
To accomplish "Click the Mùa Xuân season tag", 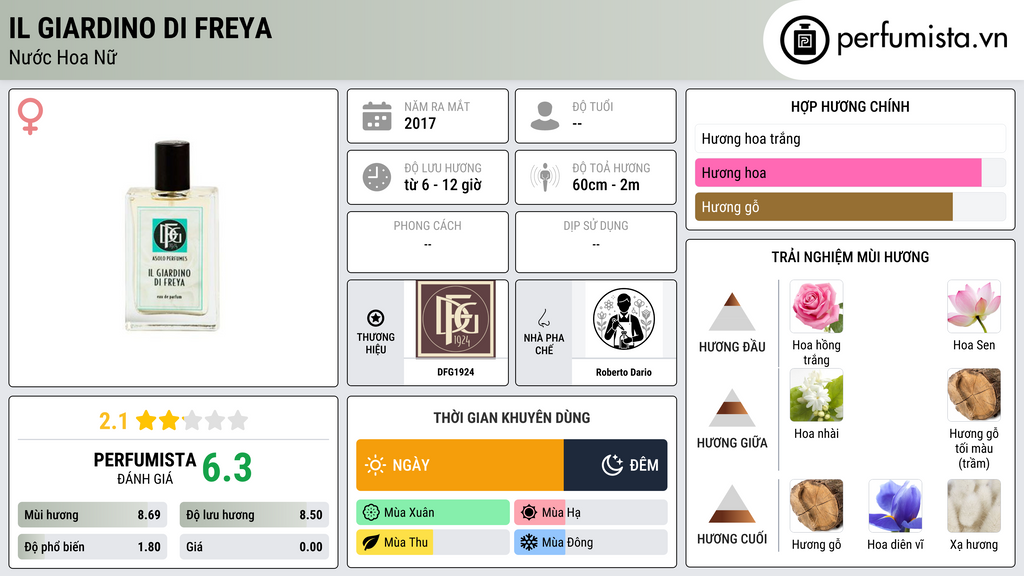I will (x=433, y=513).
